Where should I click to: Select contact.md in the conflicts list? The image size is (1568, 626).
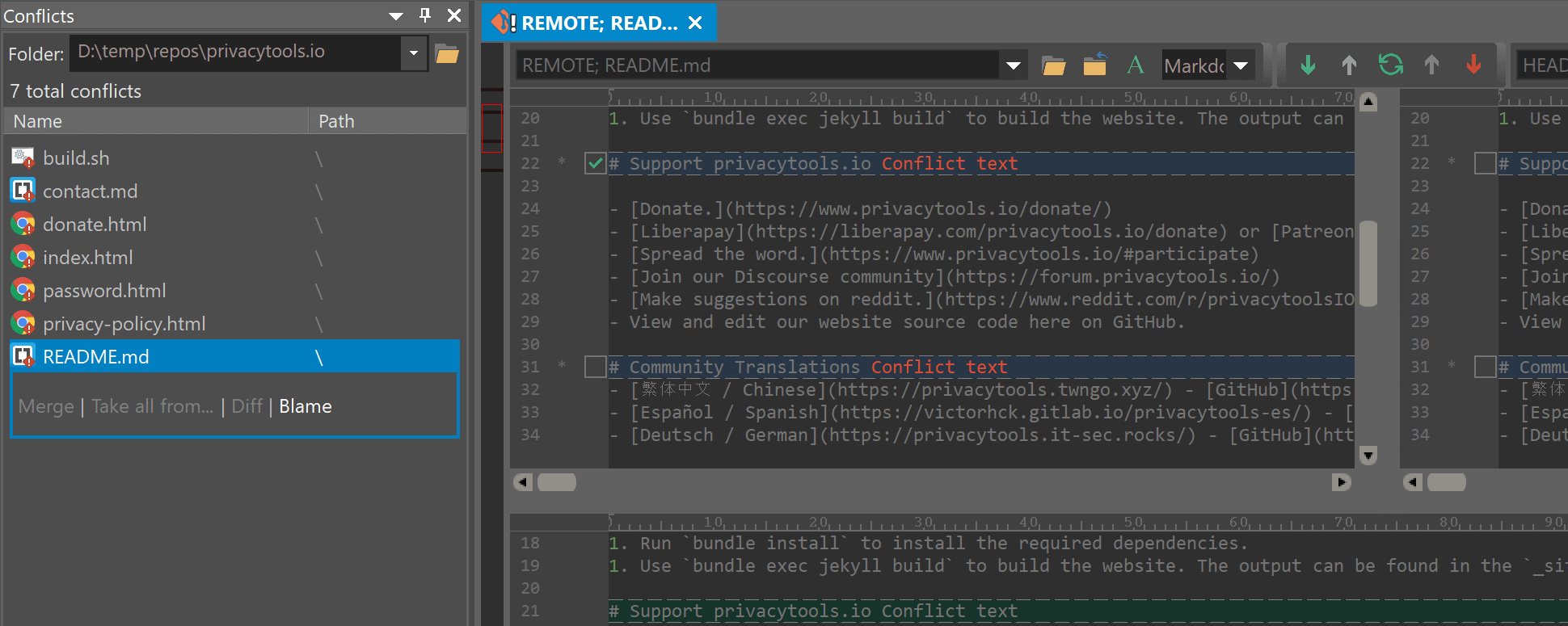(90, 191)
